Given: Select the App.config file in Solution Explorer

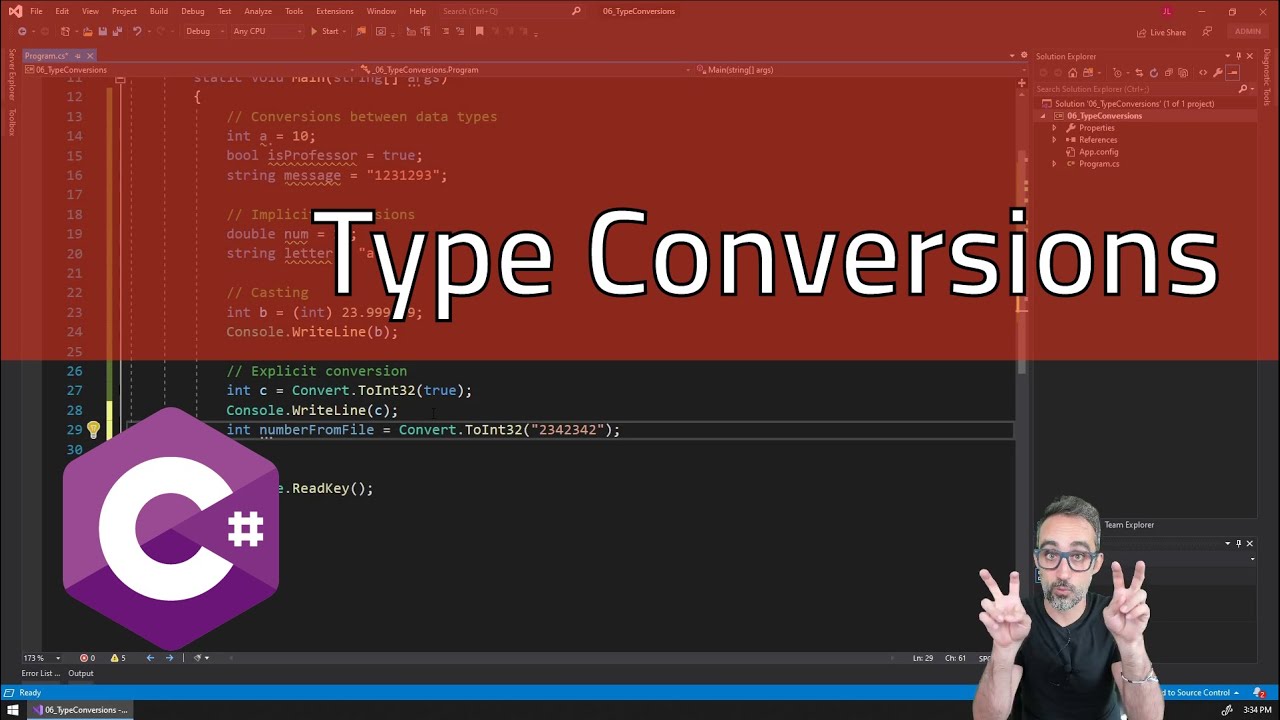Looking at the screenshot, I should pos(1098,152).
